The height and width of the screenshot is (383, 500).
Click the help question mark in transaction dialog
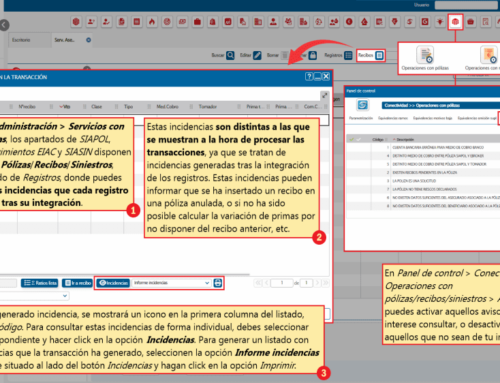click(309, 77)
